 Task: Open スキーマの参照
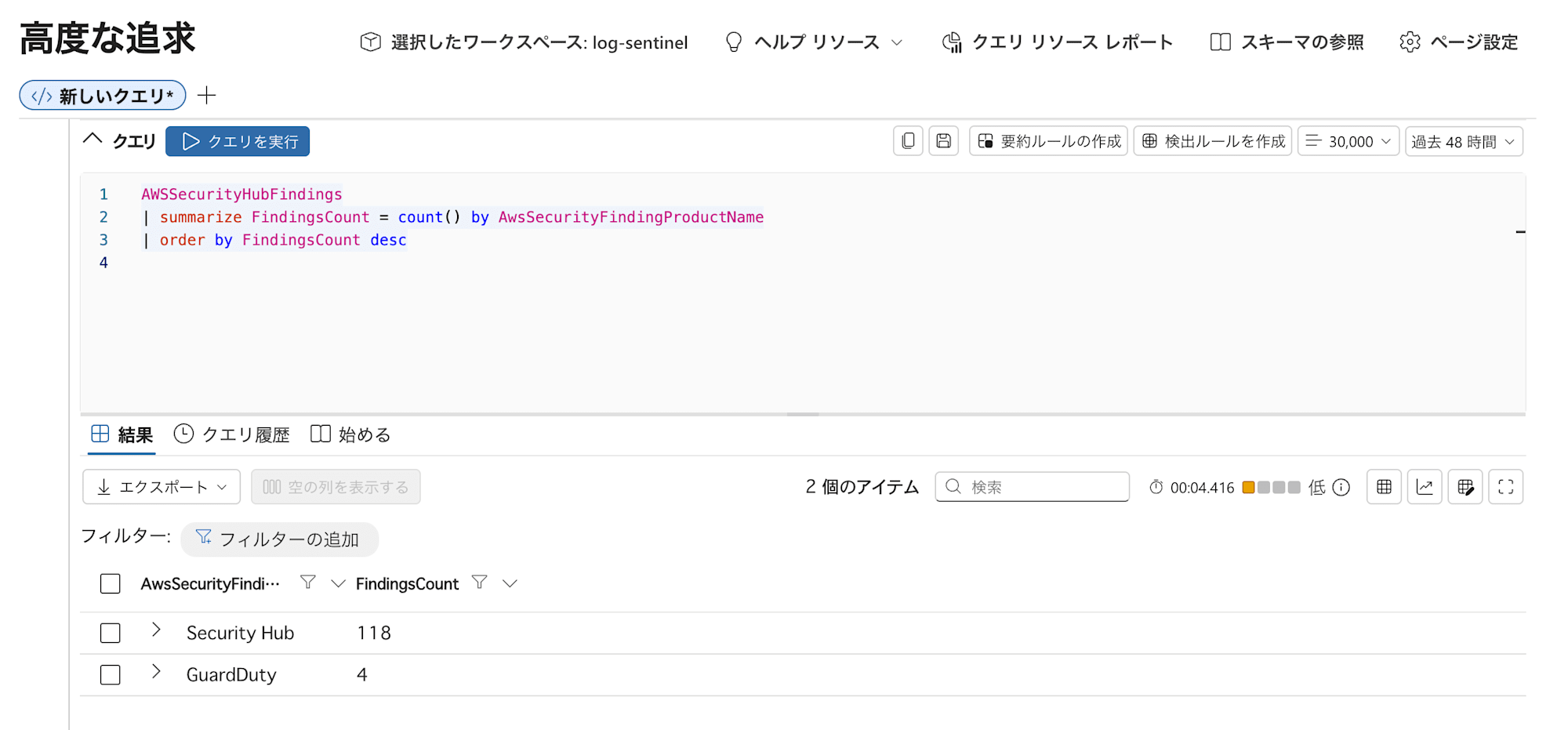1287,42
